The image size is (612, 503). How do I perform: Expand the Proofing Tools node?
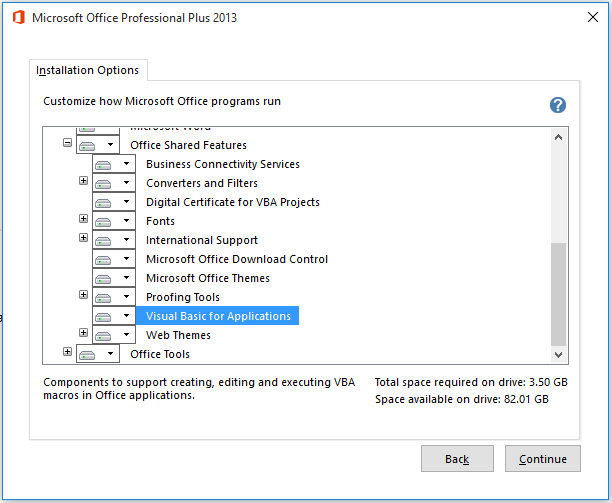[x=83, y=295]
